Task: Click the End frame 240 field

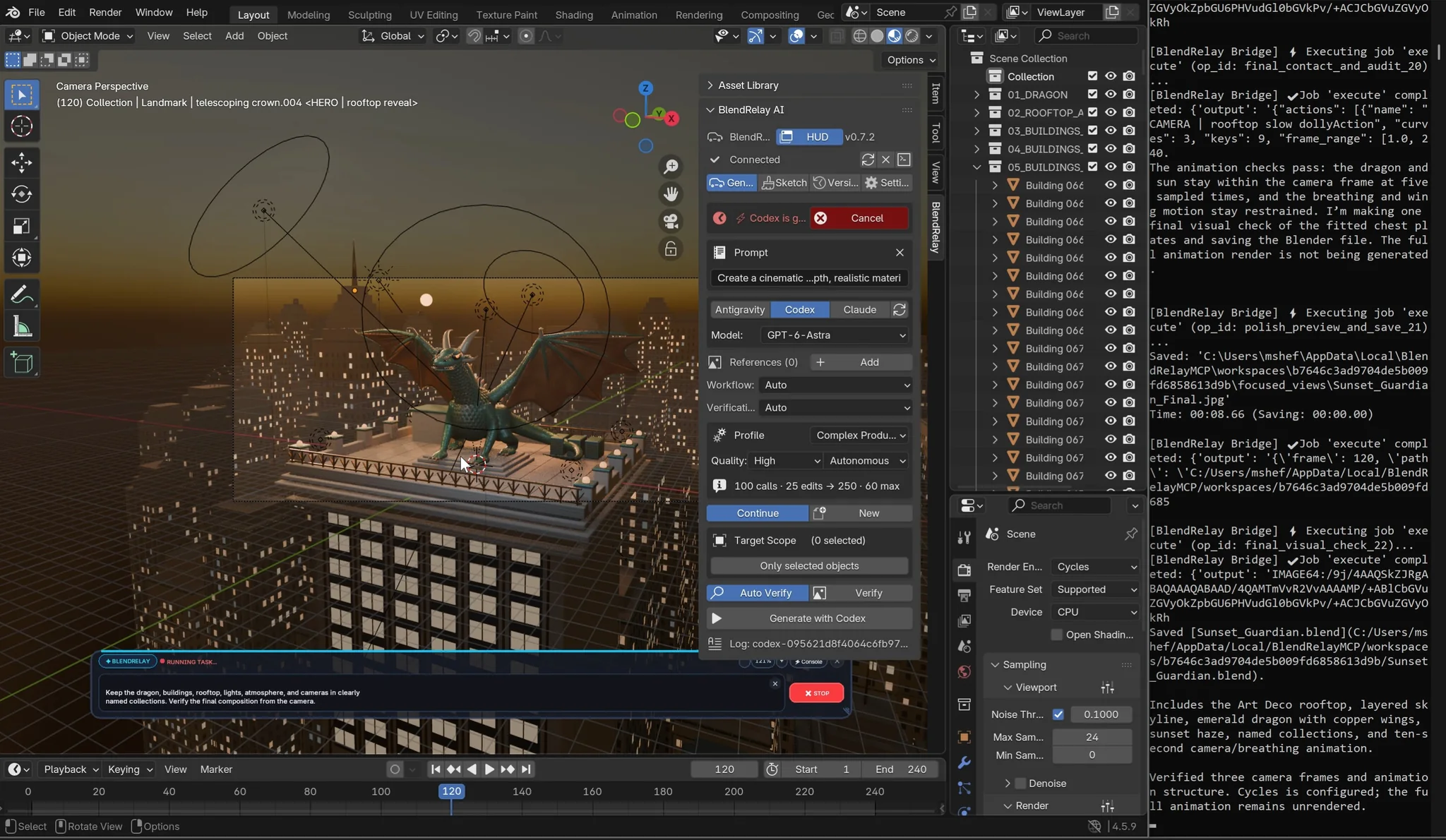Action: coord(901,769)
